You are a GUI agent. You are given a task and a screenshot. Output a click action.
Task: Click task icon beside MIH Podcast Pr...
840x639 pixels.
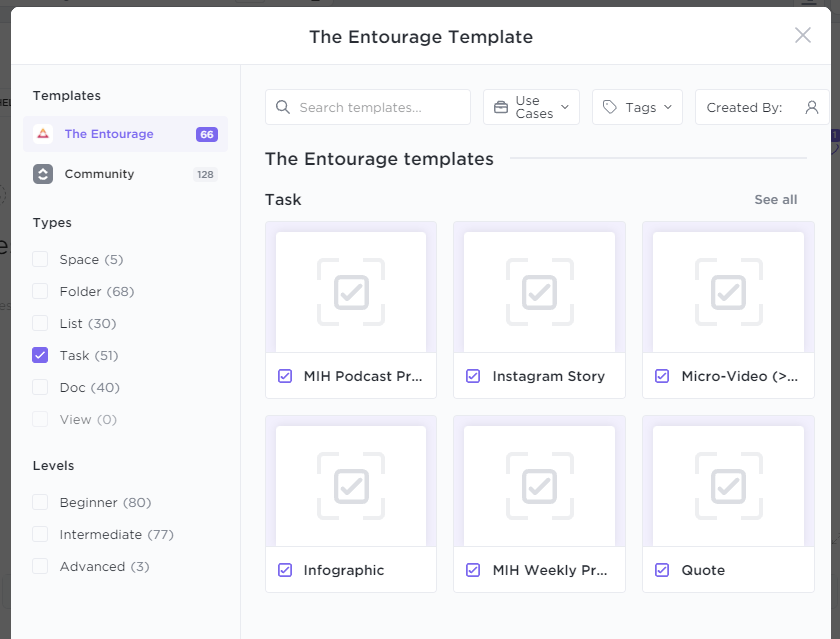(285, 376)
